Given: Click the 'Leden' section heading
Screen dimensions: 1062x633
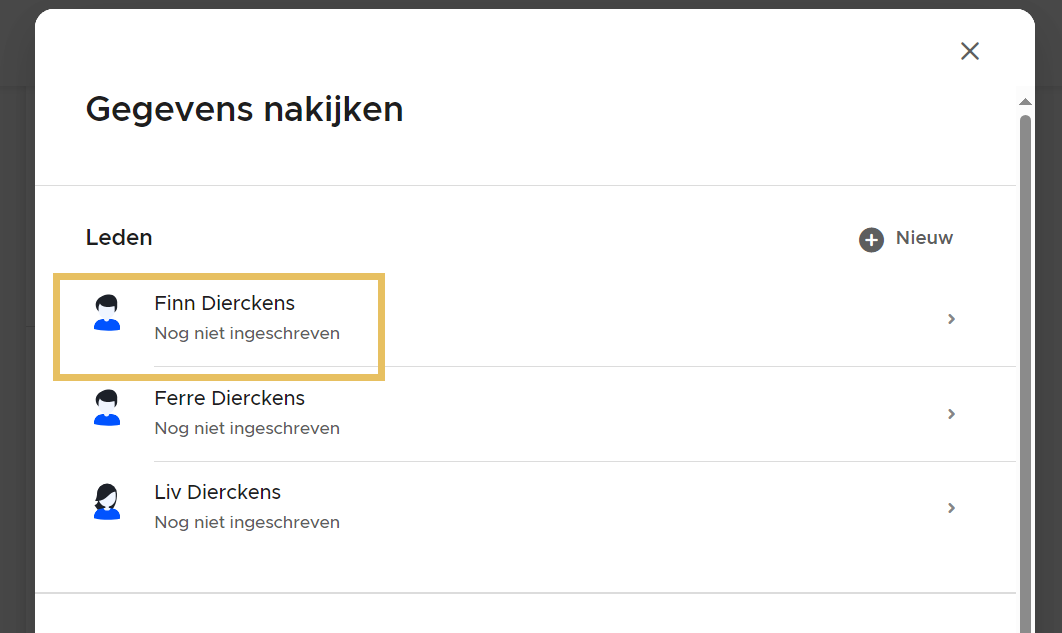Looking at the screenshot, I should pyautogui.click(x=119, y=238).
